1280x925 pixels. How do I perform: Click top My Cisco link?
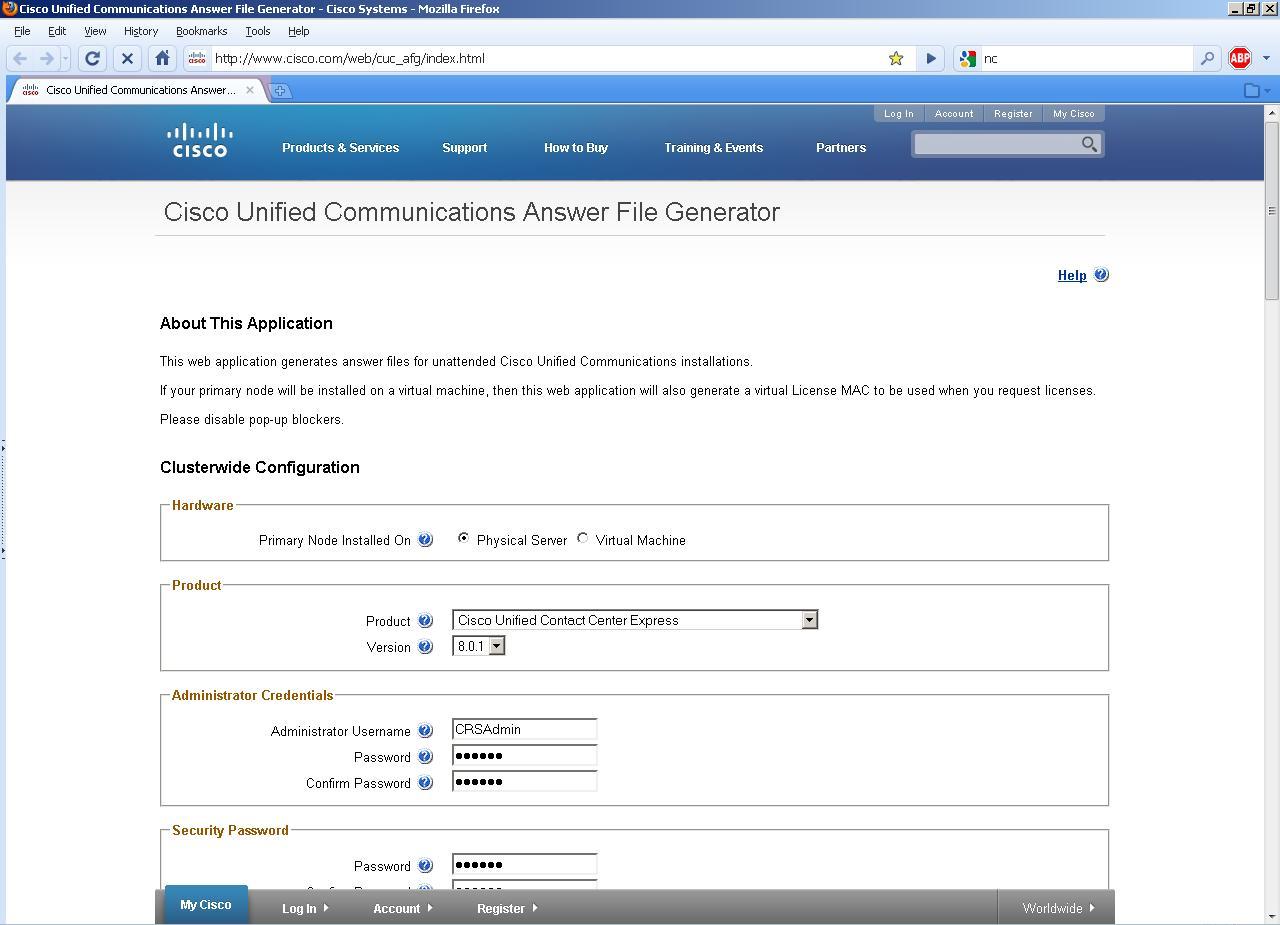[x=1074, y=113]
